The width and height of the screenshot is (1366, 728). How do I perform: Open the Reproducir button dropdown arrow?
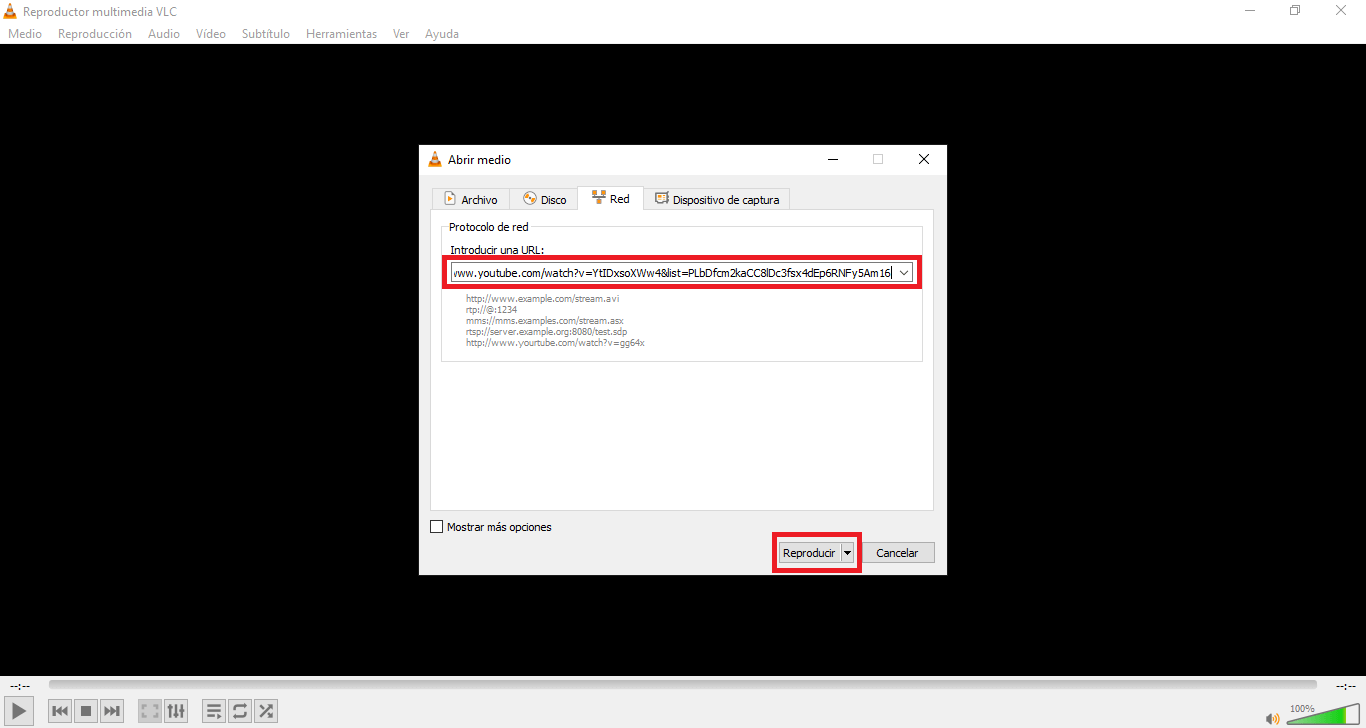pos(848,553)
